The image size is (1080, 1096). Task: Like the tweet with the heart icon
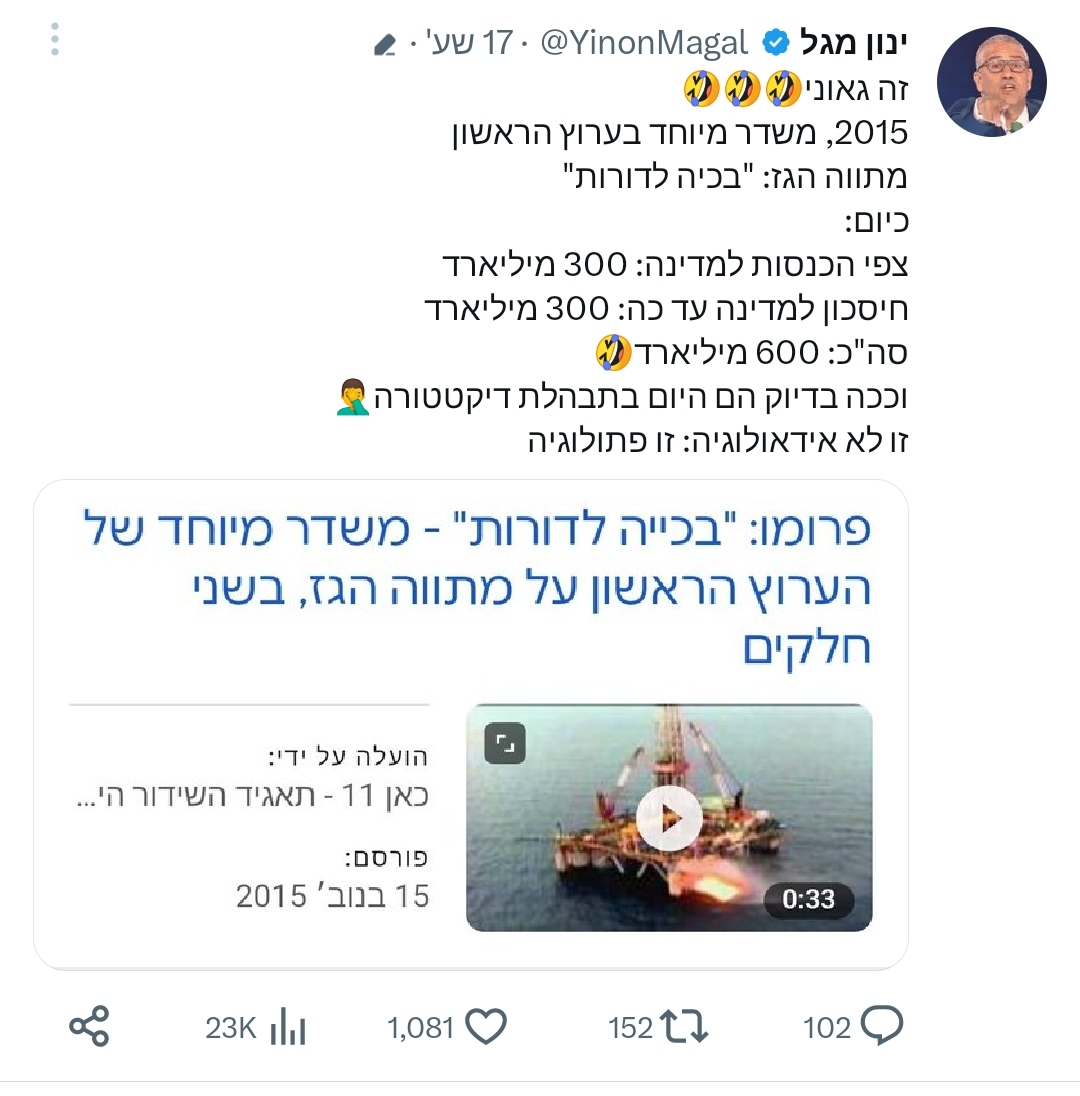(x=486, y=1027)
